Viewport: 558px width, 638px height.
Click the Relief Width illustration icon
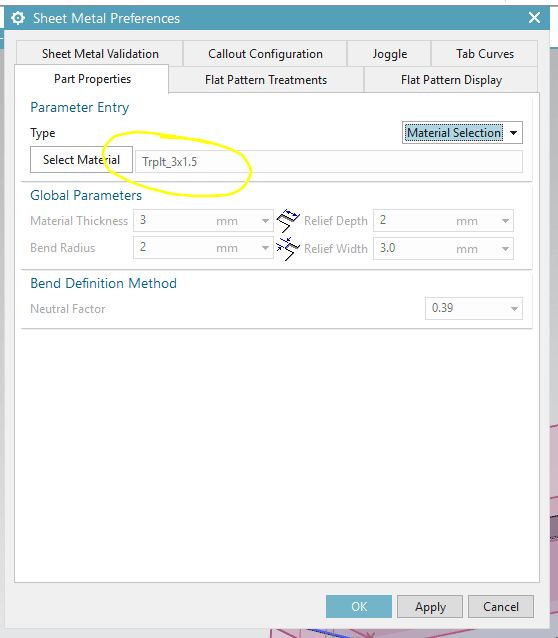[288, 249]
